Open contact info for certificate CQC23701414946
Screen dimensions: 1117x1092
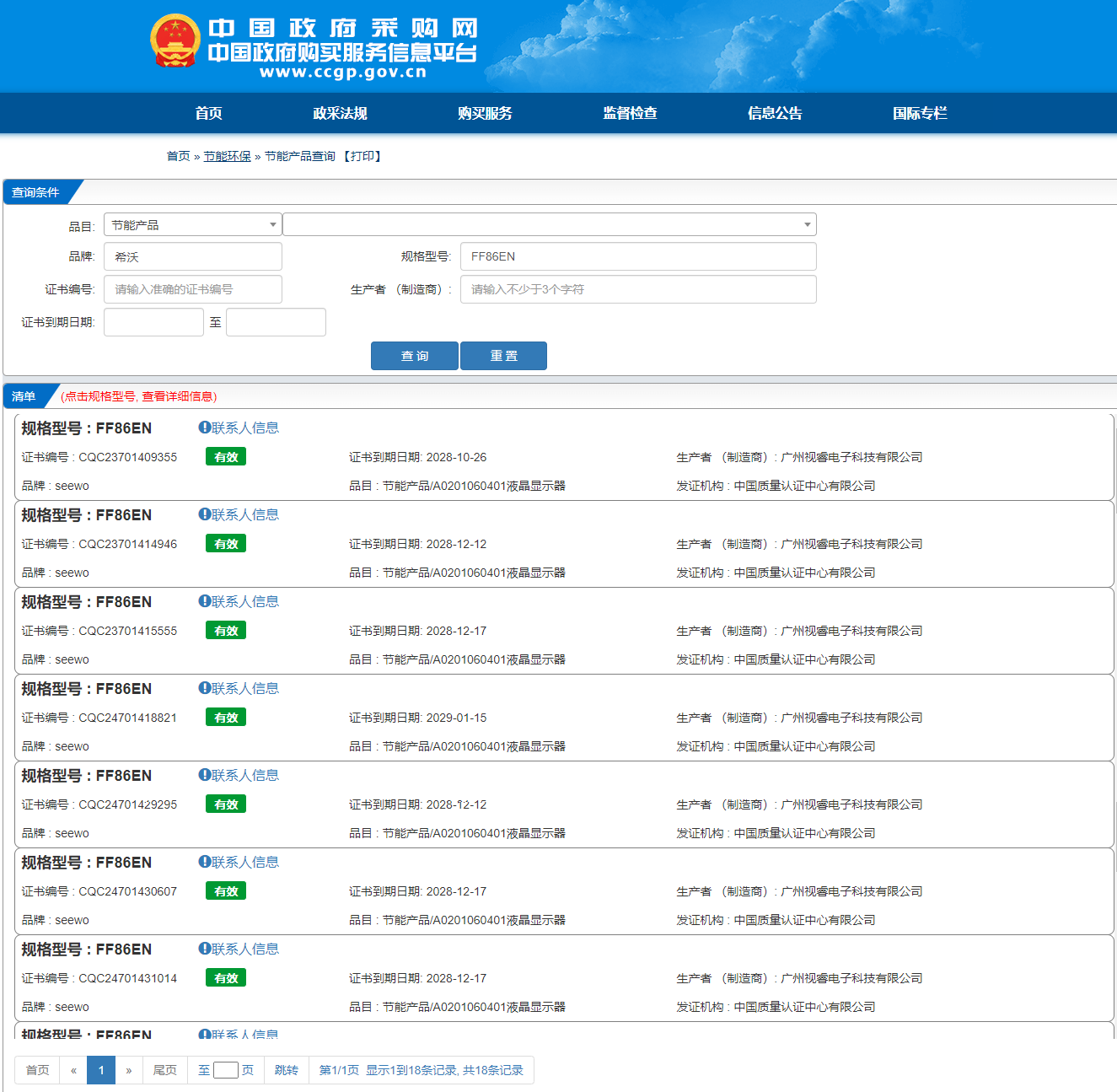(x=239, y=515)
